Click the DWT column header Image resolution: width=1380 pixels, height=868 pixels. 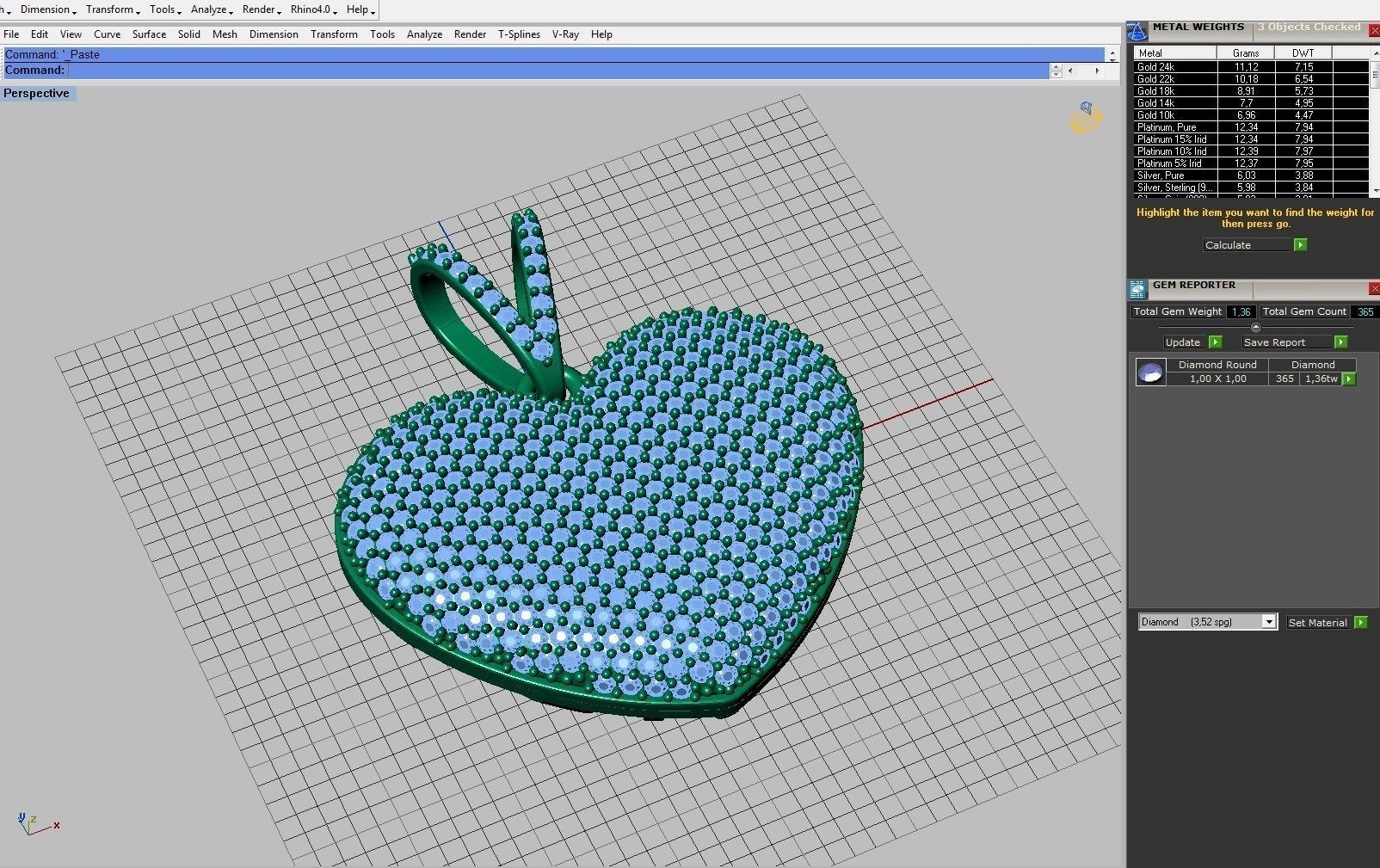(1303, 53)
